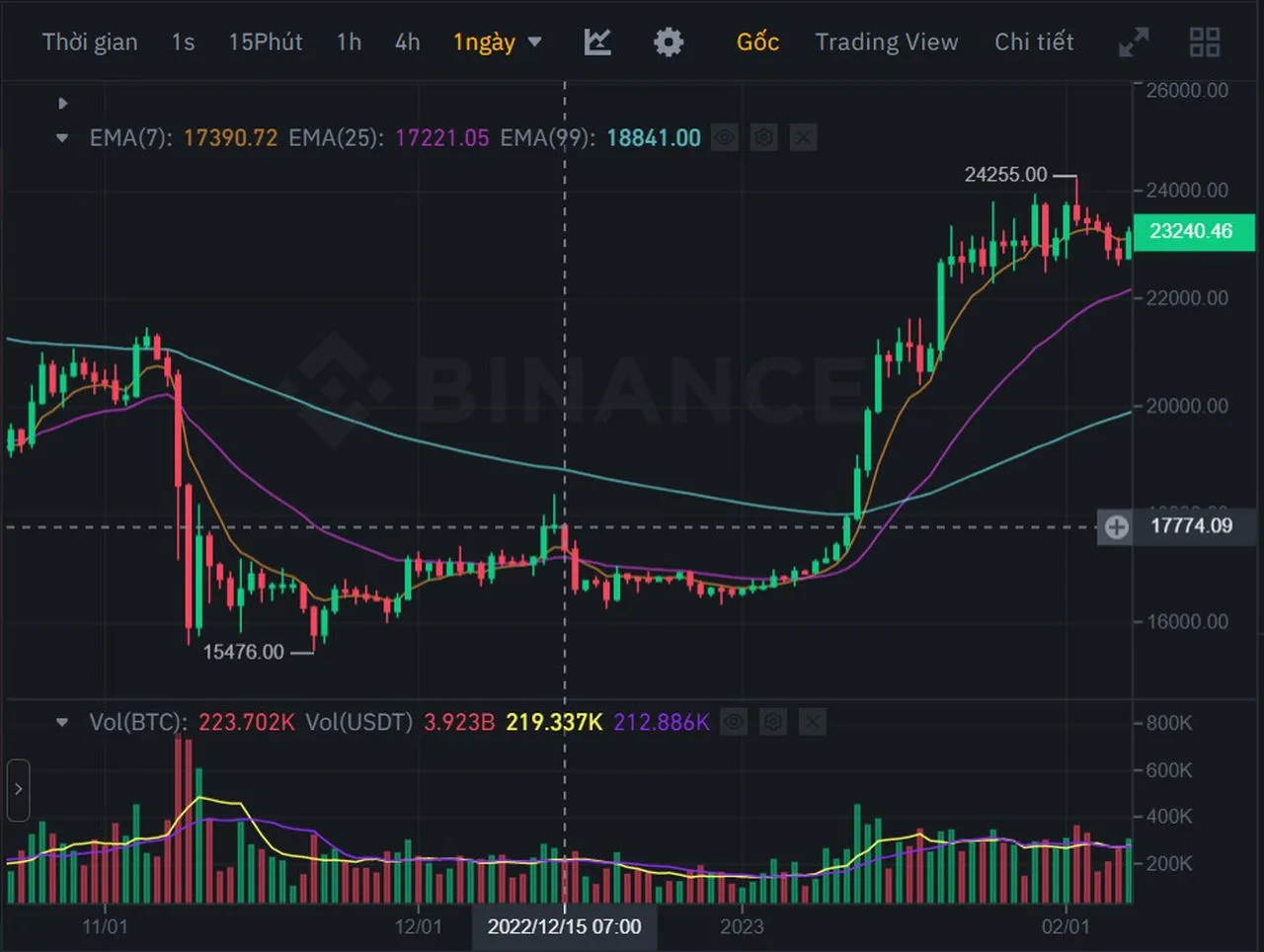
Task: Expand the left side panel arrow
Action: [18, 789]
